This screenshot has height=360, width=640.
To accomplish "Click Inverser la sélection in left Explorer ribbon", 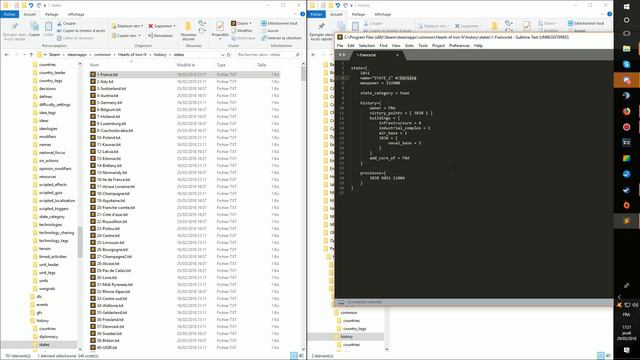I will [x=281, y=38].
